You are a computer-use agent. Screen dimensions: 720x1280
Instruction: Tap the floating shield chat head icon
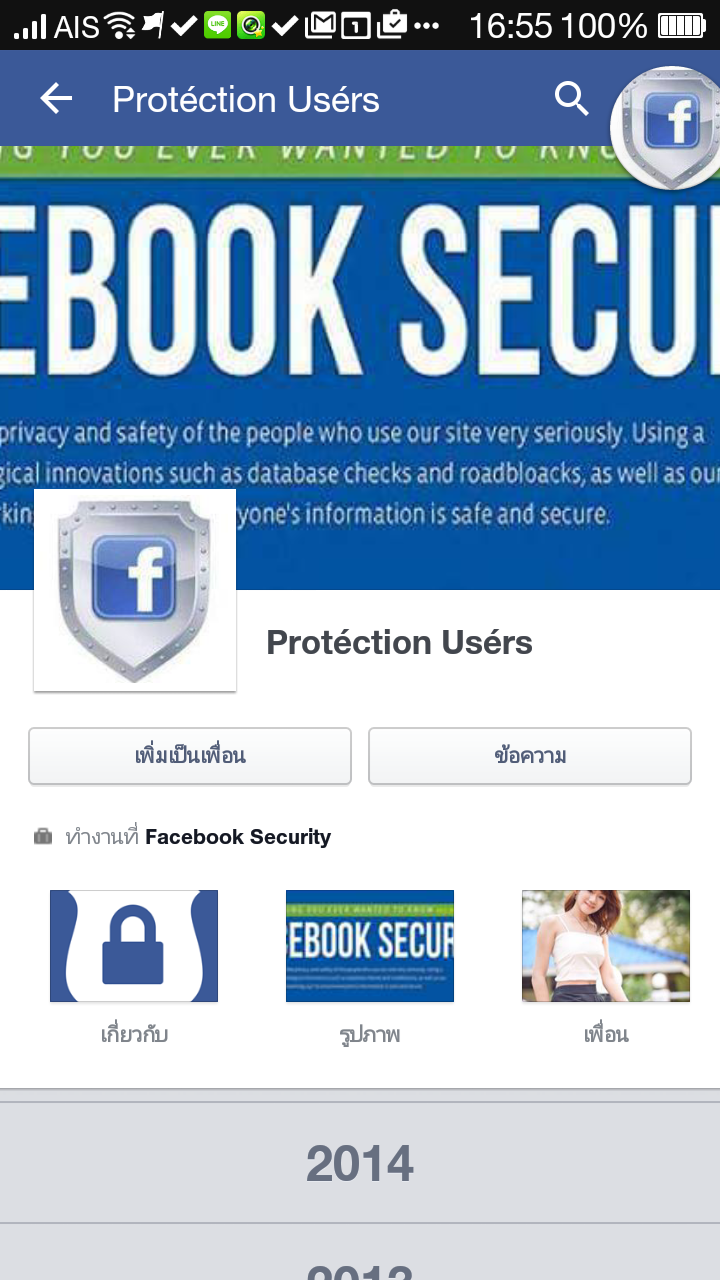tap(669, 127)
